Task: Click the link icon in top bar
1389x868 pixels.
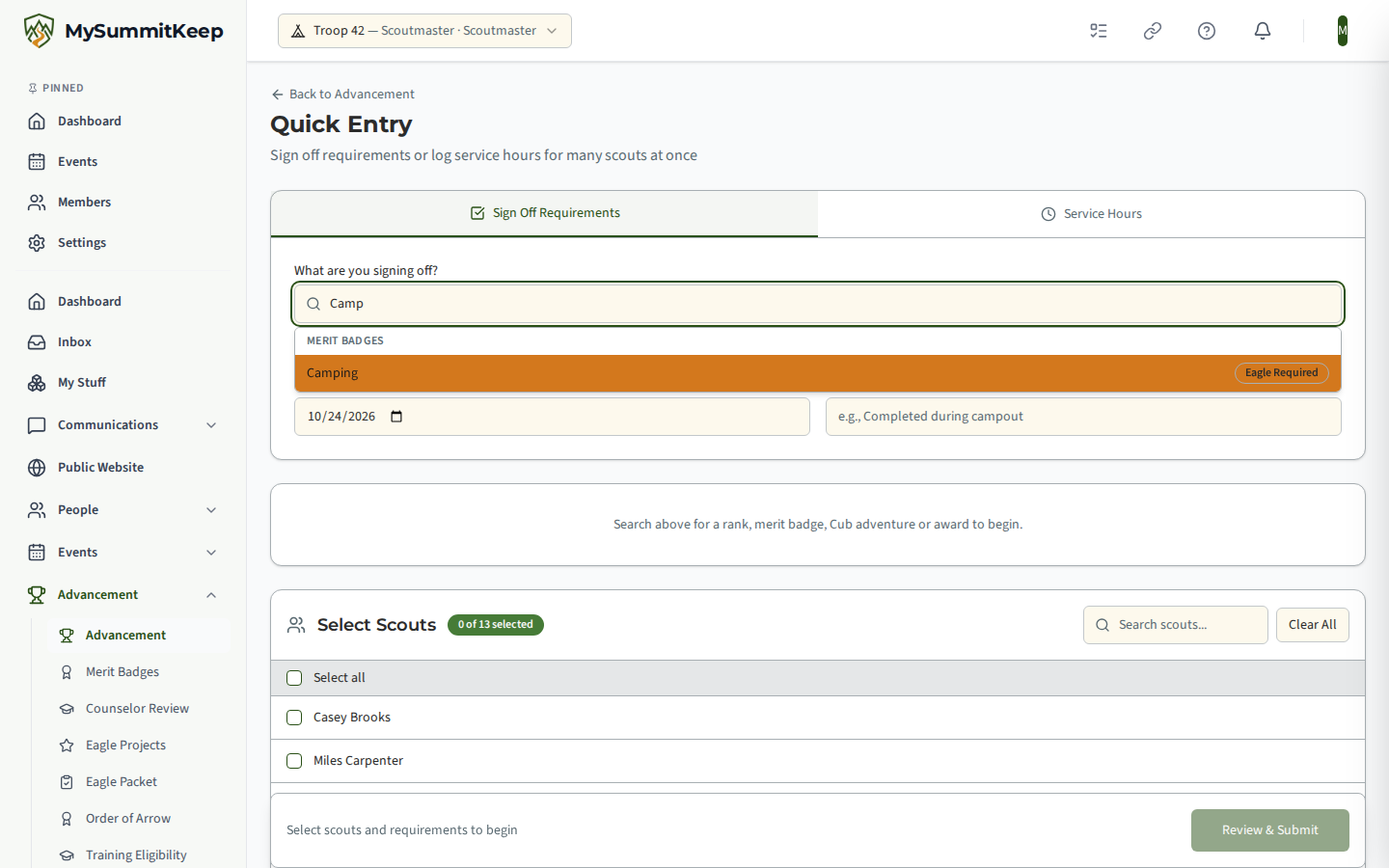Action: click(1153, 31)
